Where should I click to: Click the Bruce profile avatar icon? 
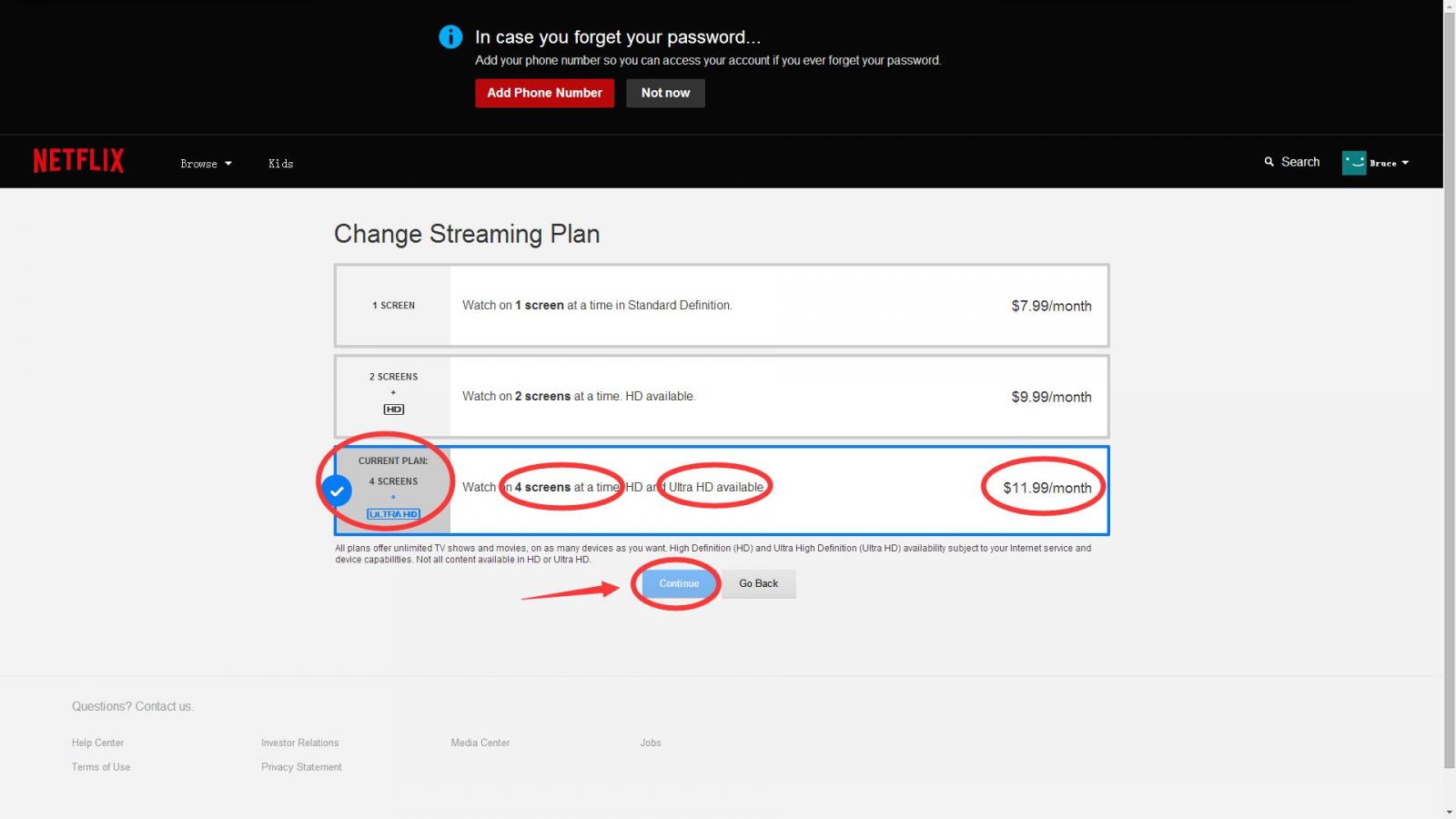point(1354,163)
